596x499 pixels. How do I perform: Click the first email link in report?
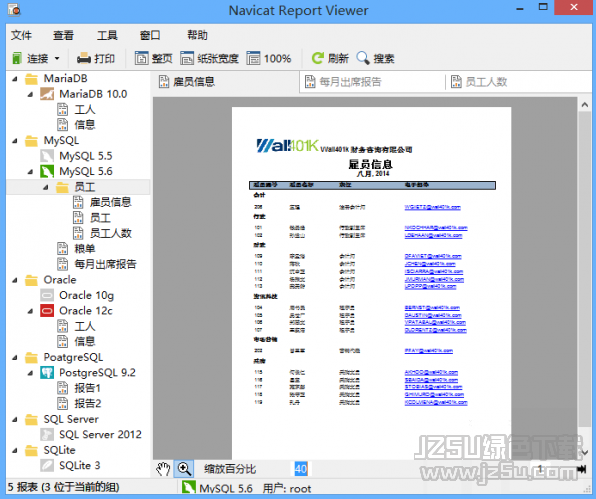point(433,207)
